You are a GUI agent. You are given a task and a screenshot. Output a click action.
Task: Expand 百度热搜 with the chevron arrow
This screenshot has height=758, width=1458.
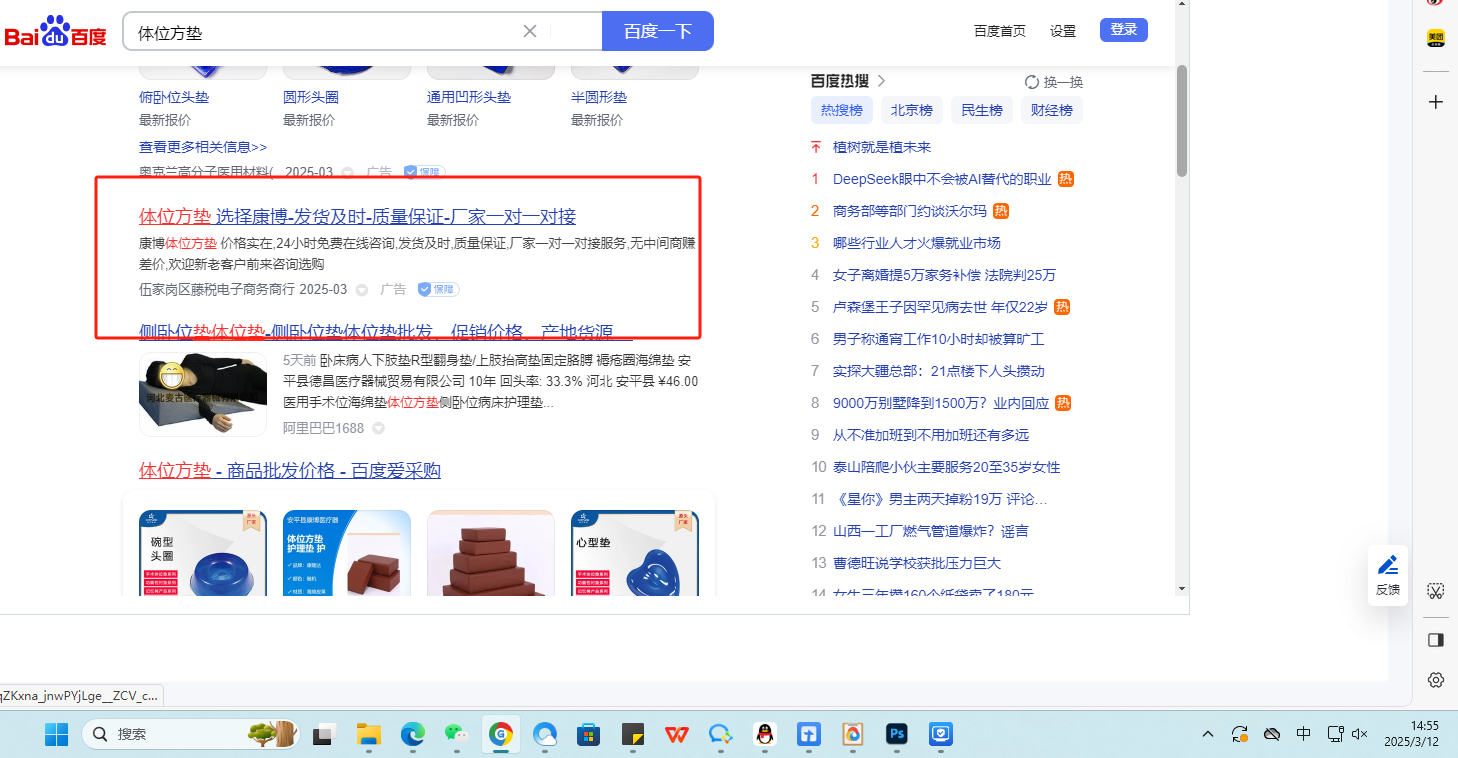pos(881,81)
